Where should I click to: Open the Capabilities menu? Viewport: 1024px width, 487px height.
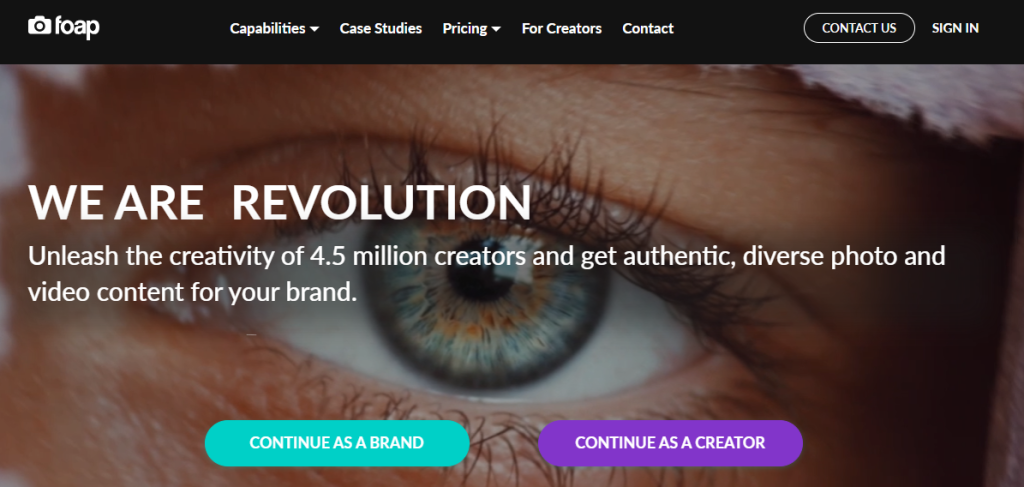click(x=267, y=28)
